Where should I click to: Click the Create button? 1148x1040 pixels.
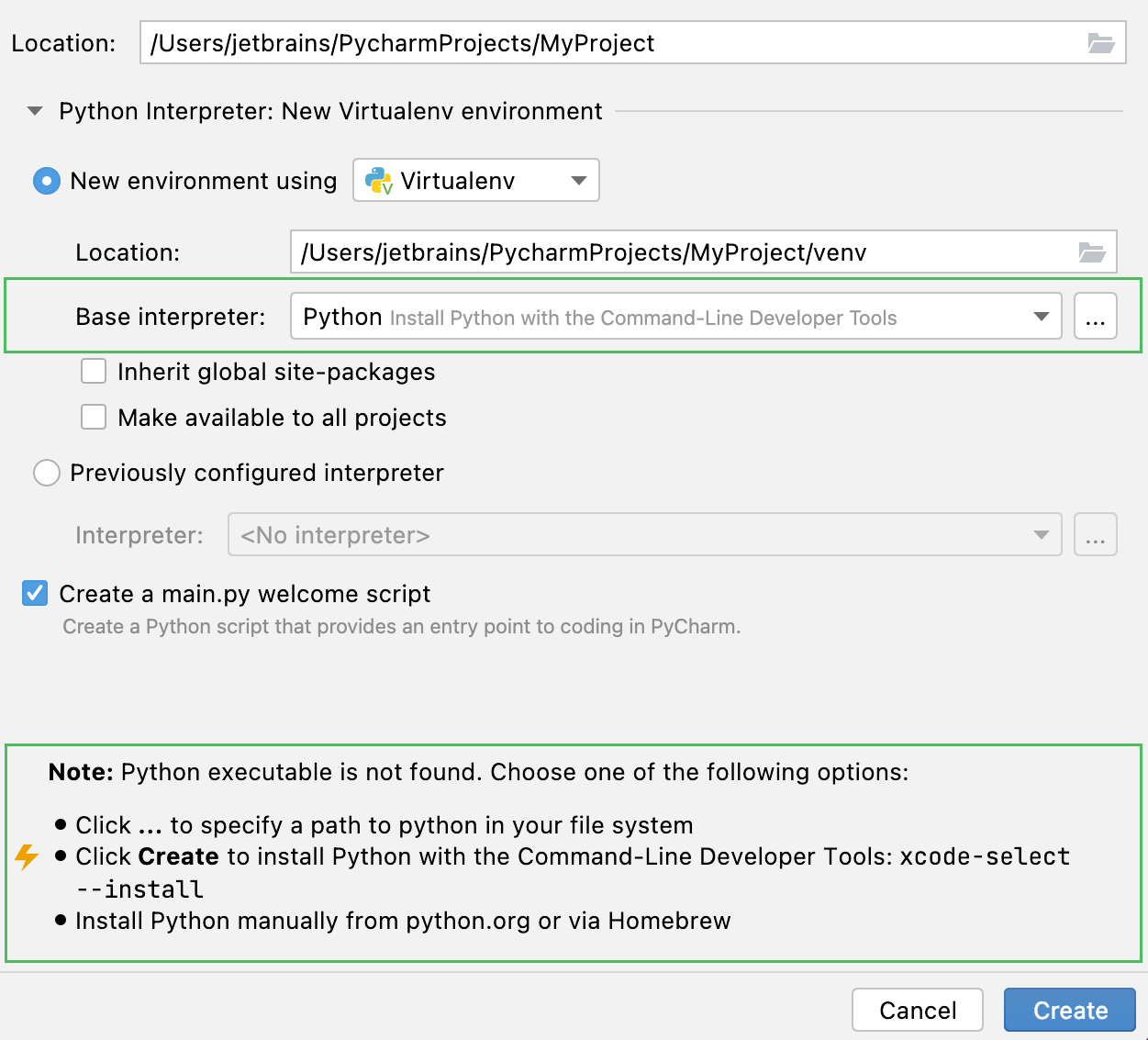click(x=1069, y=1010)
